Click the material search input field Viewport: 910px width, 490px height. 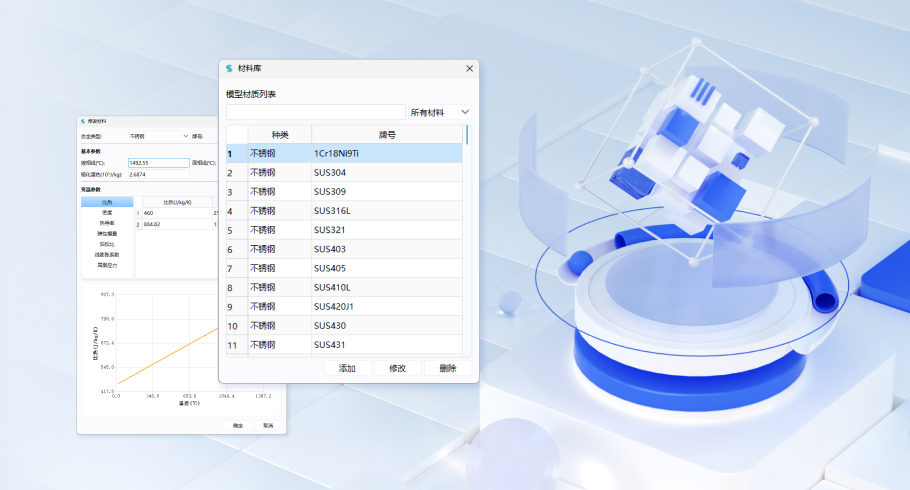[316, 113]
